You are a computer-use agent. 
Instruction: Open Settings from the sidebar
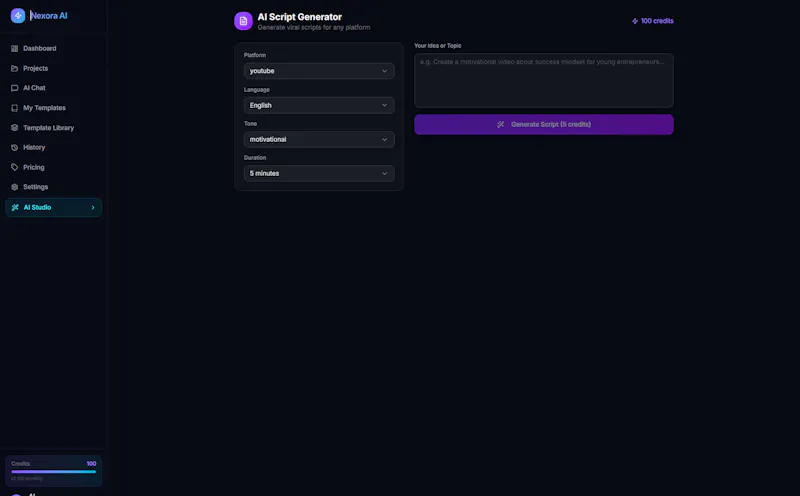click(x=54, y=187)
